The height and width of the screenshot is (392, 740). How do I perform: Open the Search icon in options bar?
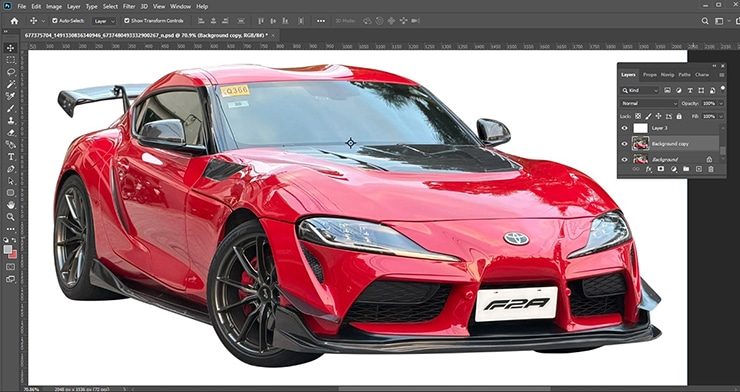[705, 21]
